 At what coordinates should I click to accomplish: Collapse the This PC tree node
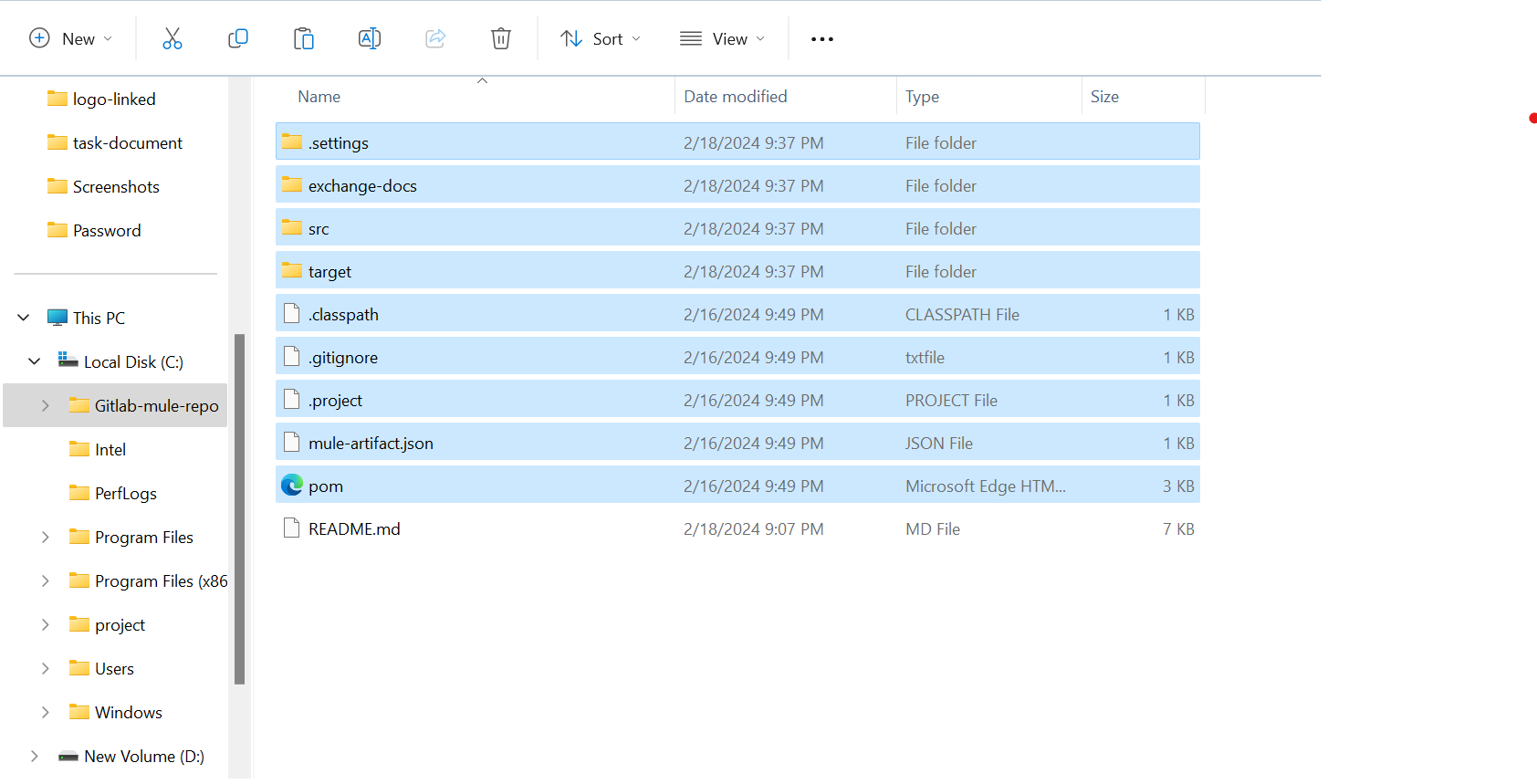[x=24, y=318]
